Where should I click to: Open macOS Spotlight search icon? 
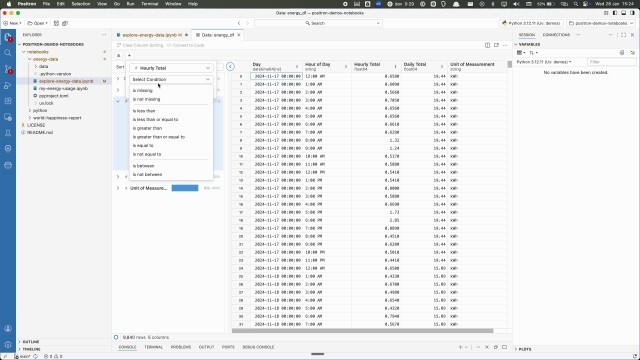pos(576,4)
